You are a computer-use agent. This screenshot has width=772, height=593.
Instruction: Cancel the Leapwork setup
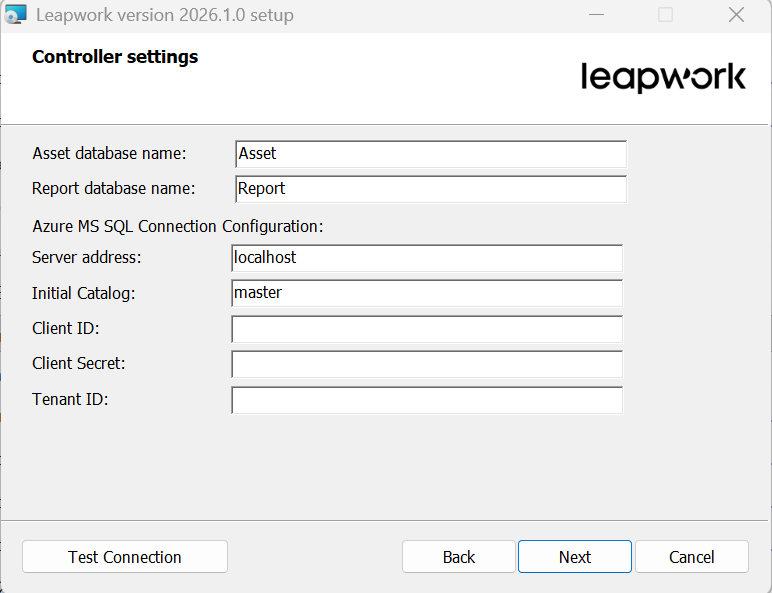pos(691,557)
